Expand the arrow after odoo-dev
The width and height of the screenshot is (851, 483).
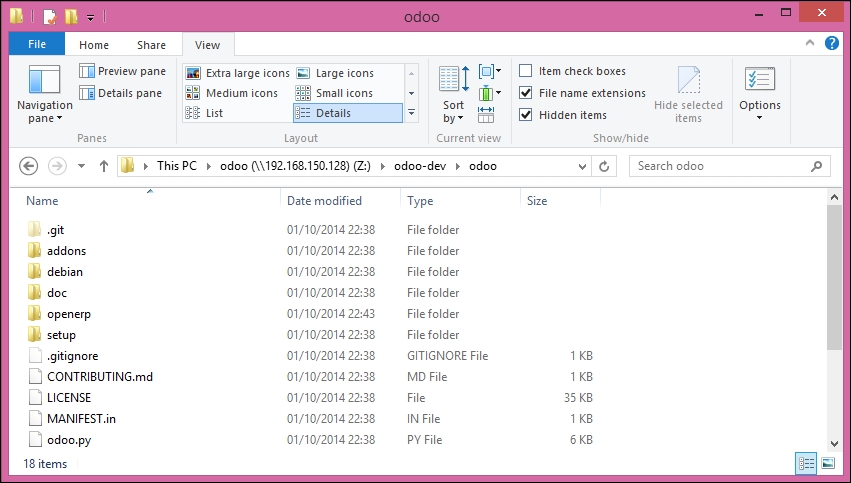pyautogui.click(x=458, y=166)
